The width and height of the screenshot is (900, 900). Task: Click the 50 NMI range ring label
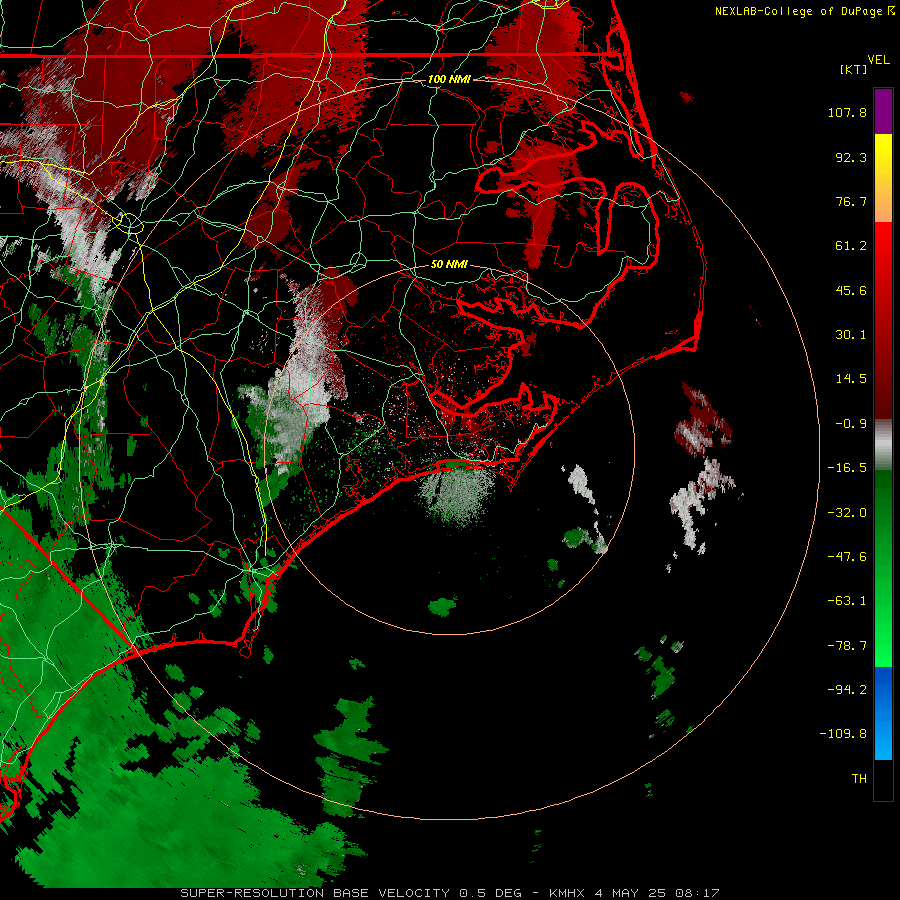click(x=449, y=265)
